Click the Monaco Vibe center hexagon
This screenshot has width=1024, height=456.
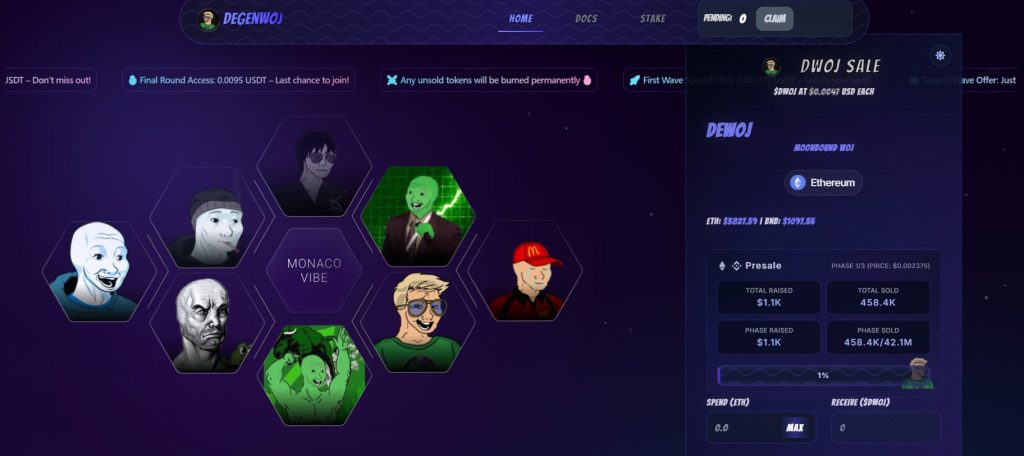[315, 270]
